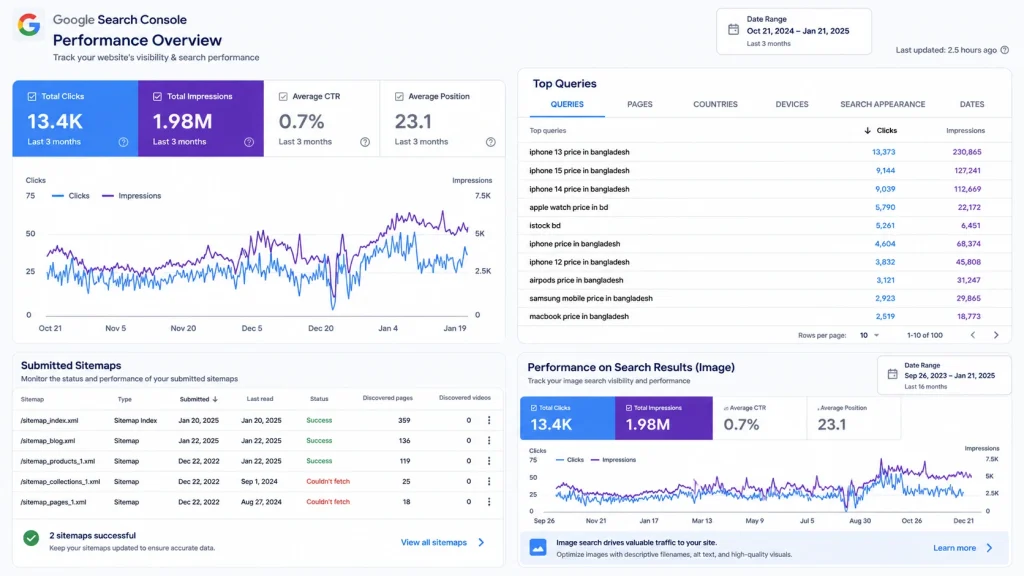Click the image search icon in banner
Image resolution: width=1024 pixels, height=576 pixels.
538,547
